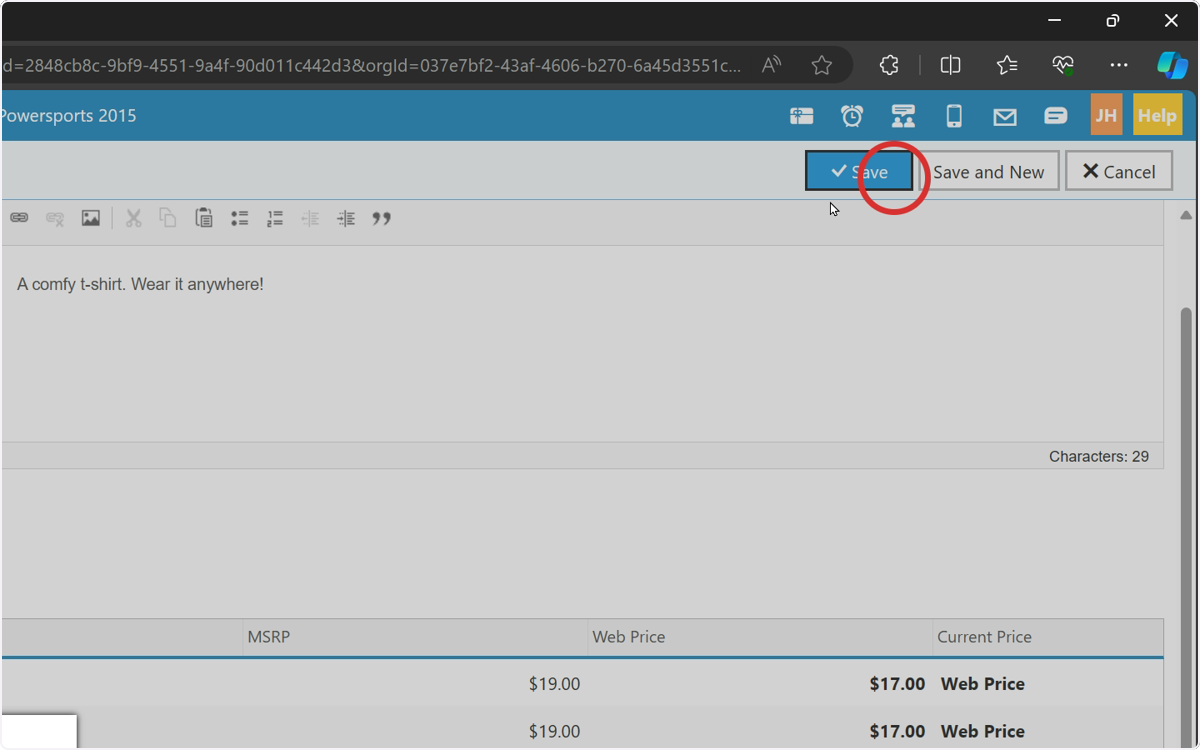Viewport: 1200px width, 750px height.
Task: Insert an image into the description
Action: [x=91, y=218]
